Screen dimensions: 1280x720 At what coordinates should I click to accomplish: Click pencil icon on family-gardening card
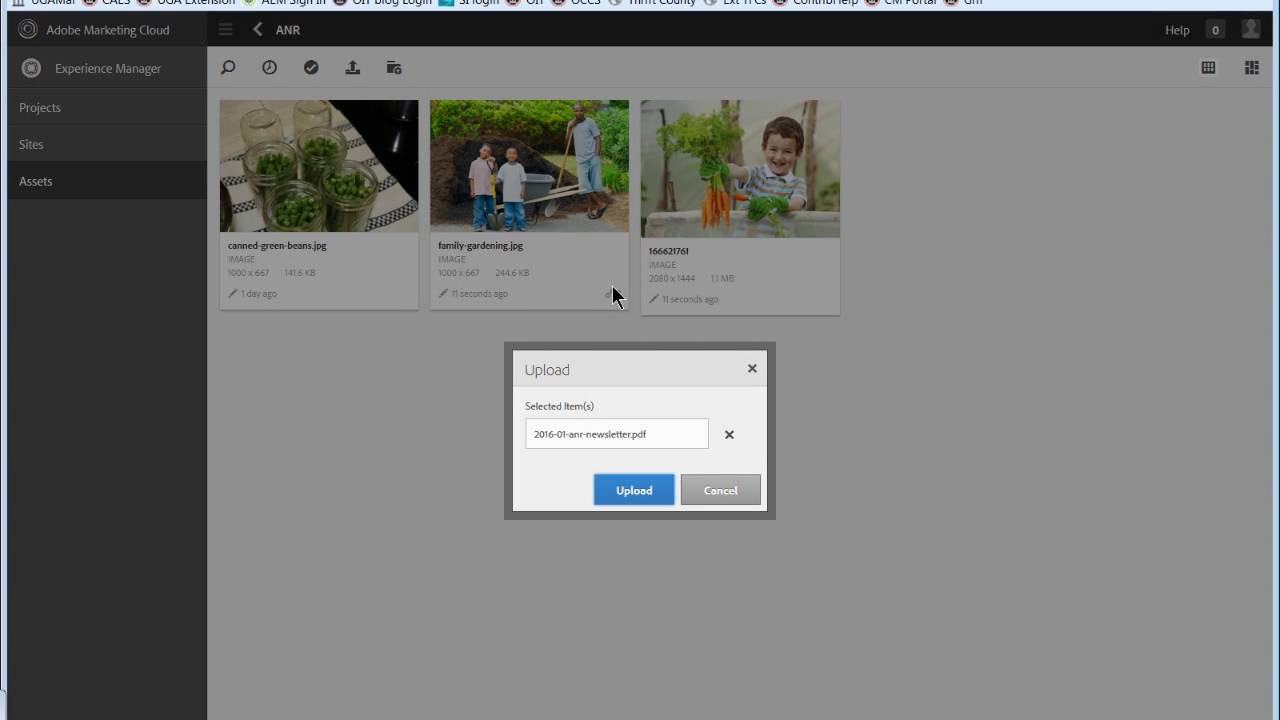[x=443, y=294]
